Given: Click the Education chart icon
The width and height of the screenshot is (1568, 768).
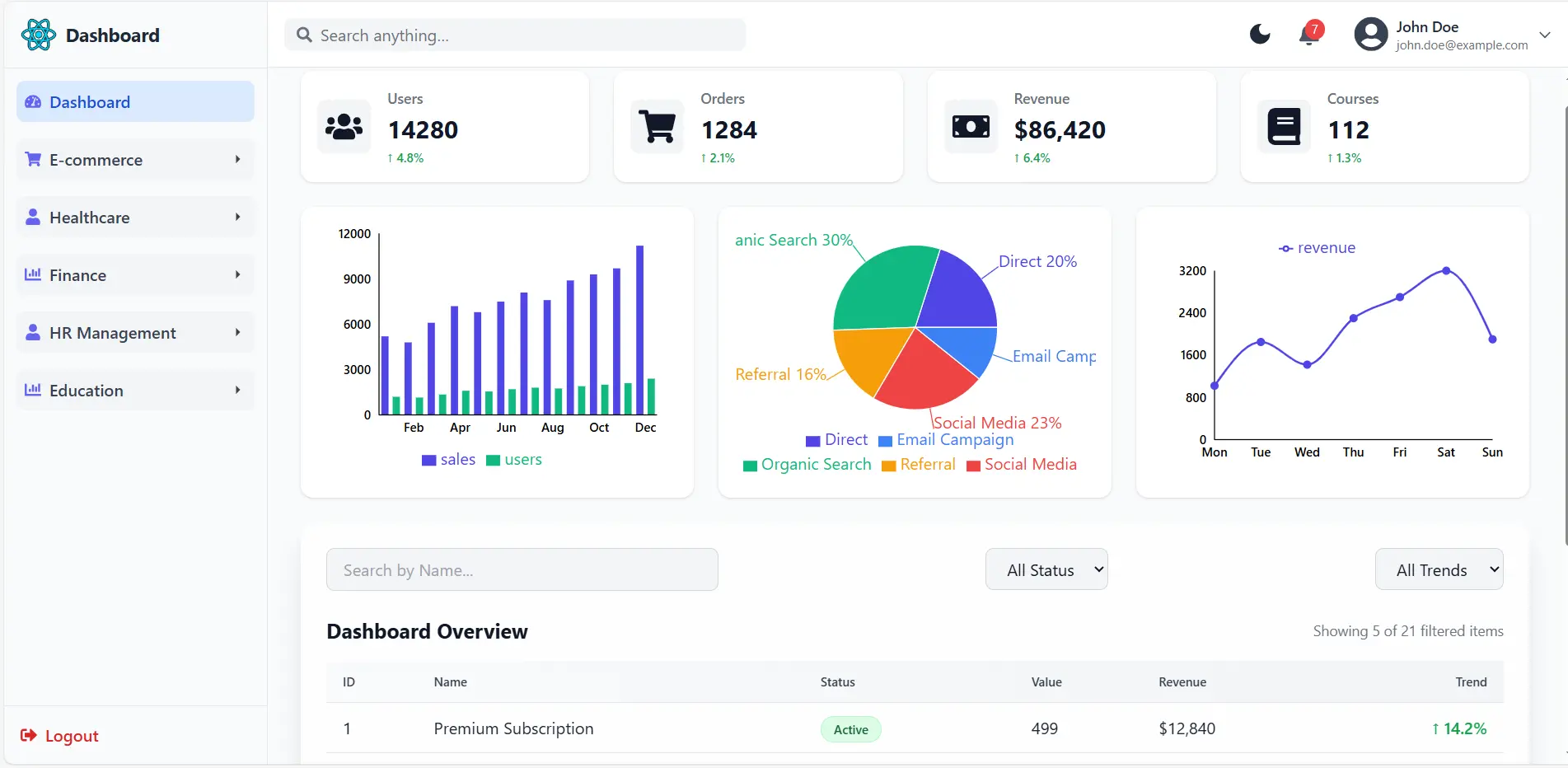Looking at the screenshot, I should coord(33,390).
